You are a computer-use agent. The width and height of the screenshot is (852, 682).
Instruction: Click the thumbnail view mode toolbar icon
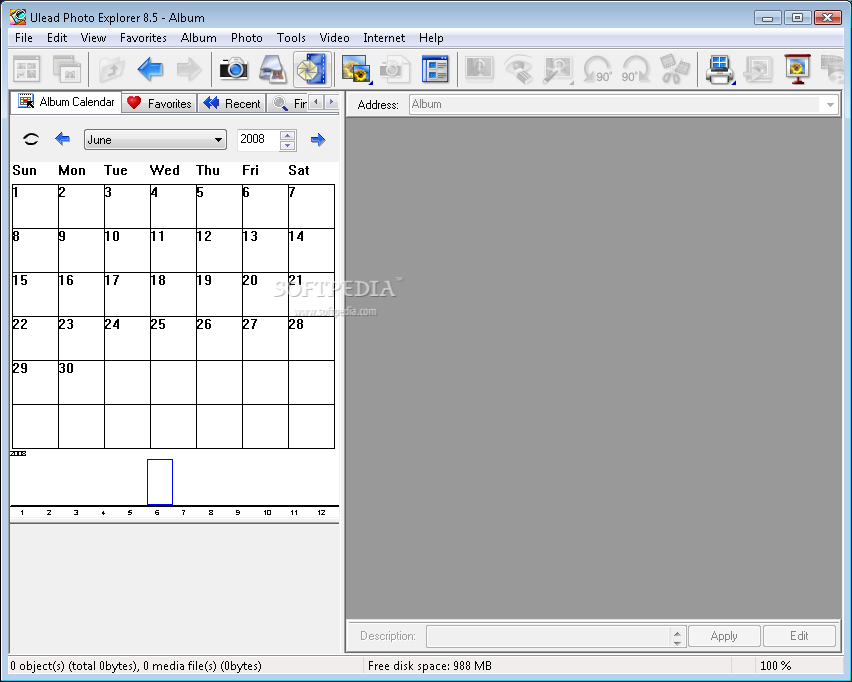pyautogui.click(x=27, y=70)
